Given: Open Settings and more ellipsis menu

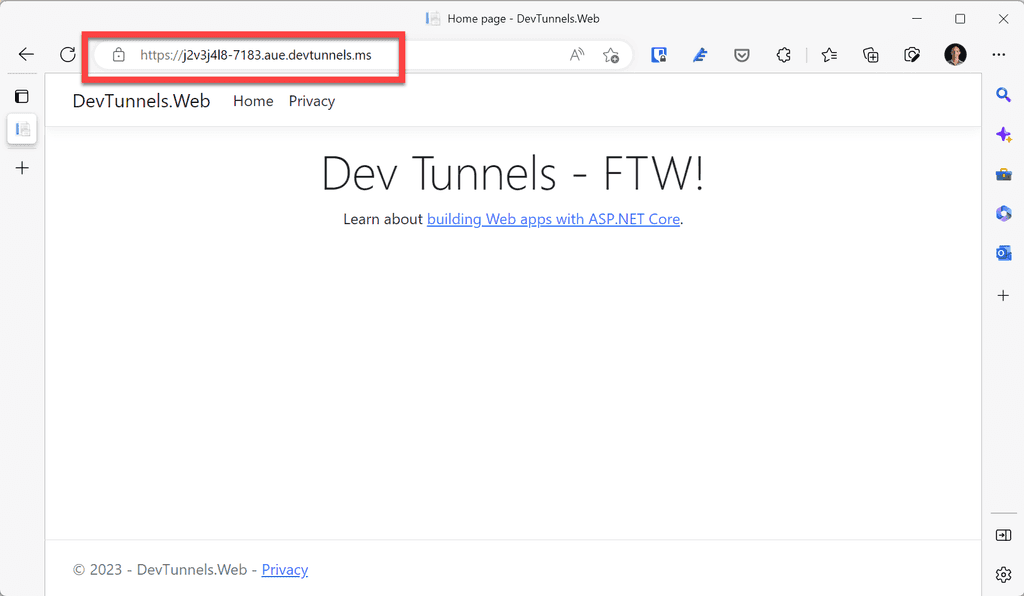Looking at the screenshot, I should pos(998,55).
